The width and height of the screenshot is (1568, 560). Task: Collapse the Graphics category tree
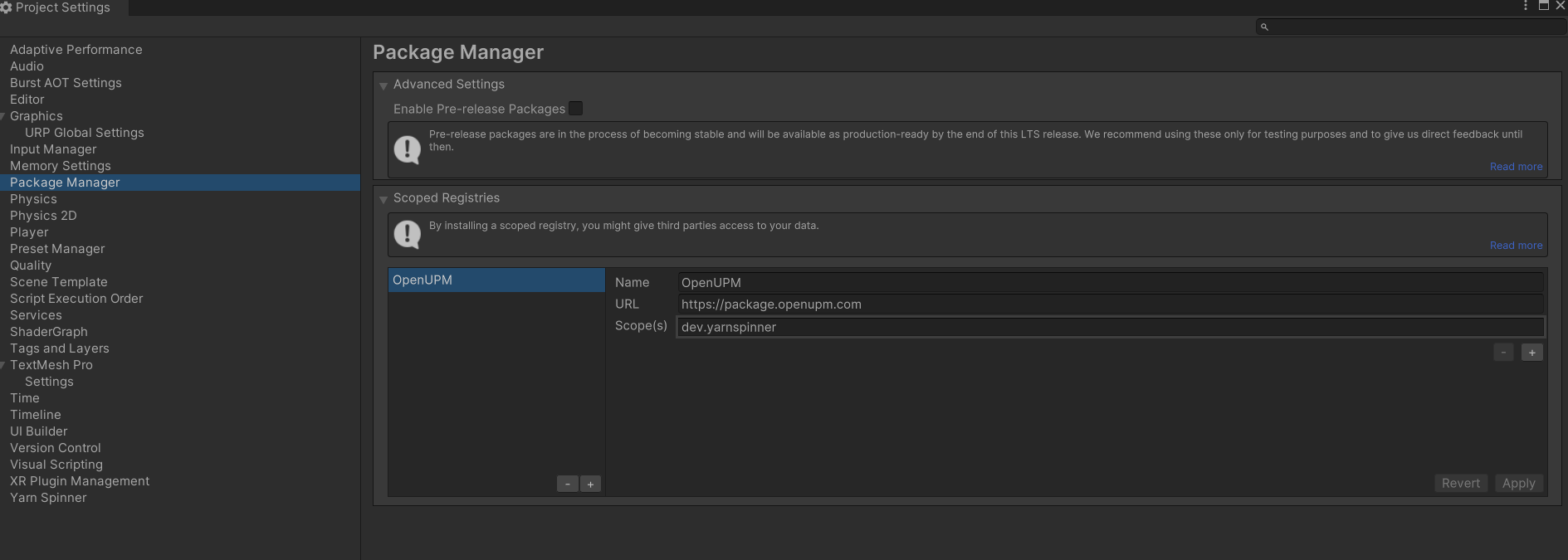click(x=4, y=117)
